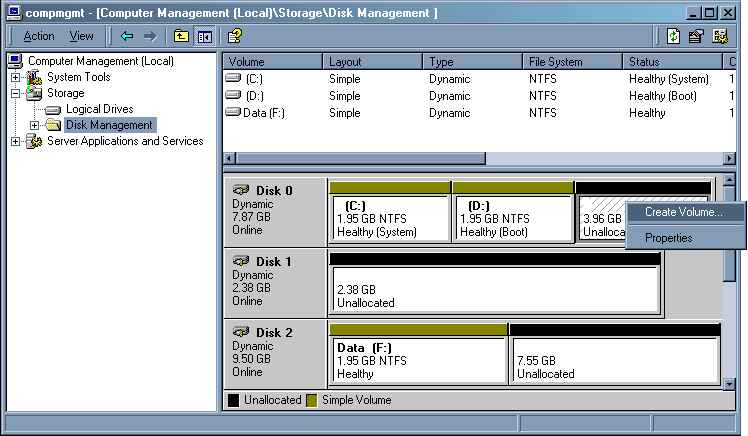Viewport: 748px width, 436px height.
Task: Click the Refresh toolbar icon
Action: [x=673, y=36]
